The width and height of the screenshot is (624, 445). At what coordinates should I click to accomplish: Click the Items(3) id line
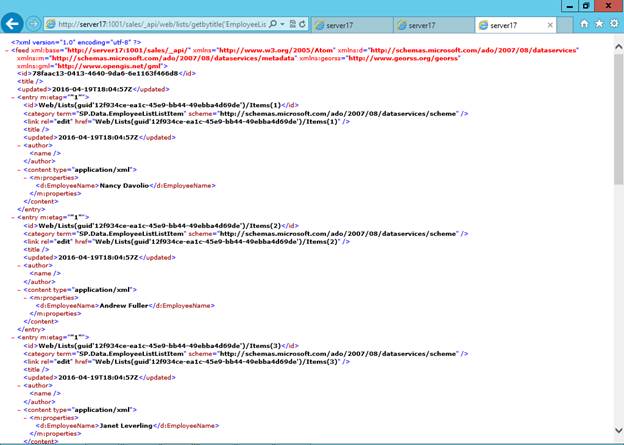point(161,345)
